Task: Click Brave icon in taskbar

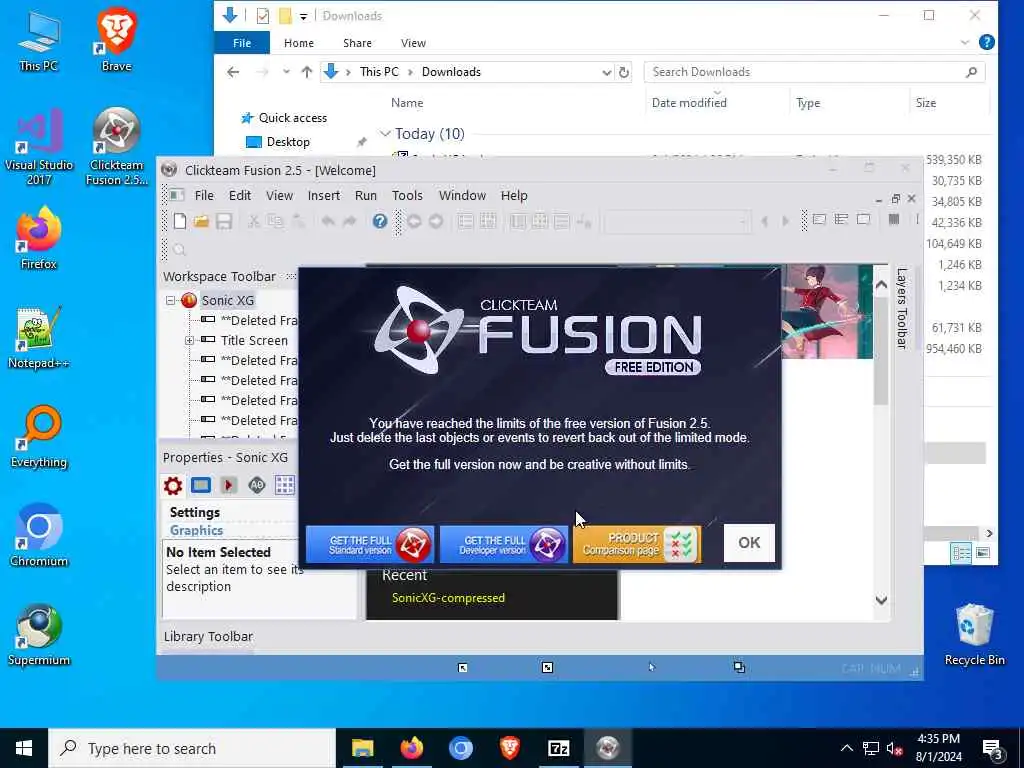Action: point(509,748)
